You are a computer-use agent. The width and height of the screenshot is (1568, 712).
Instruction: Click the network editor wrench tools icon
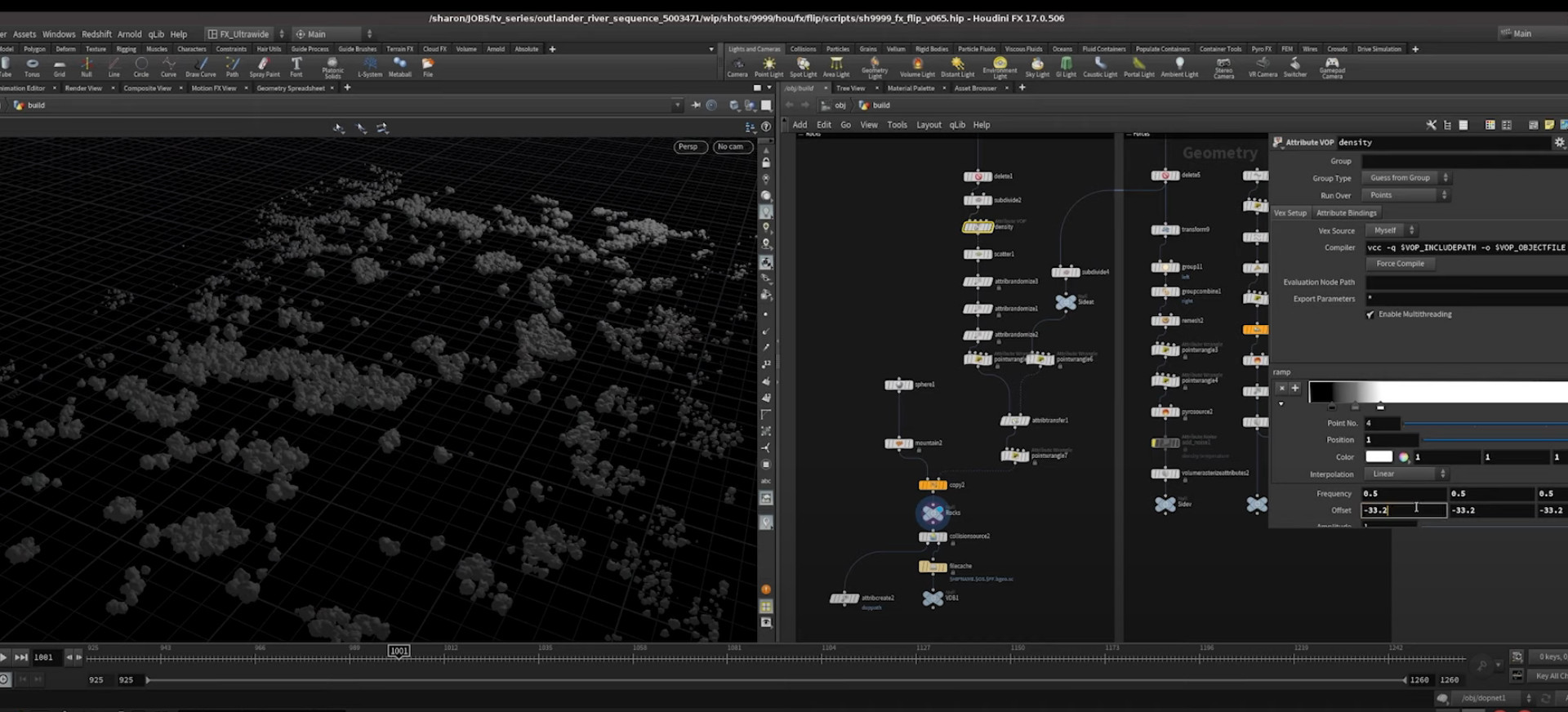1431,125
